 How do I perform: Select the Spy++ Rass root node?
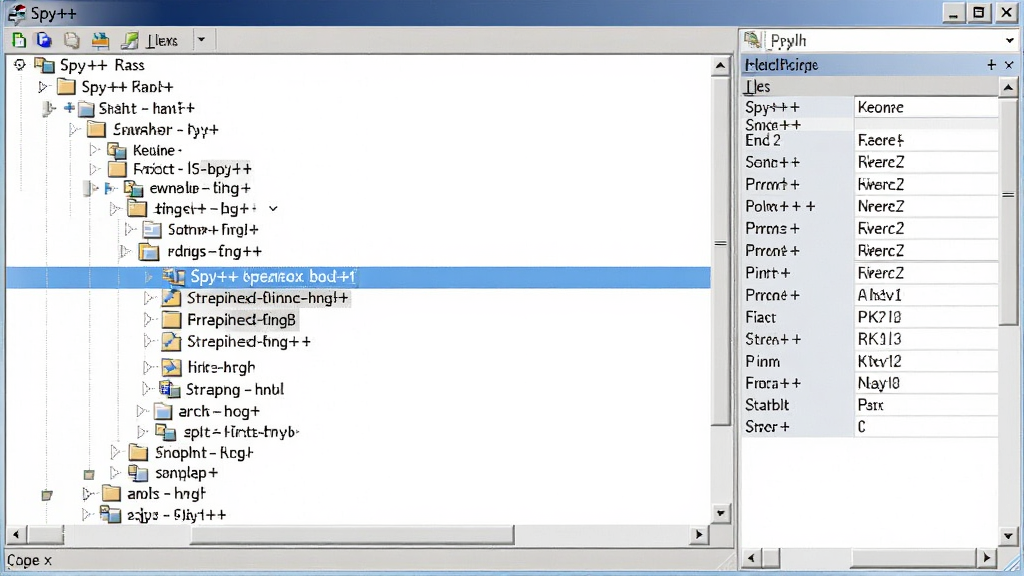click(x=102, y=65)
